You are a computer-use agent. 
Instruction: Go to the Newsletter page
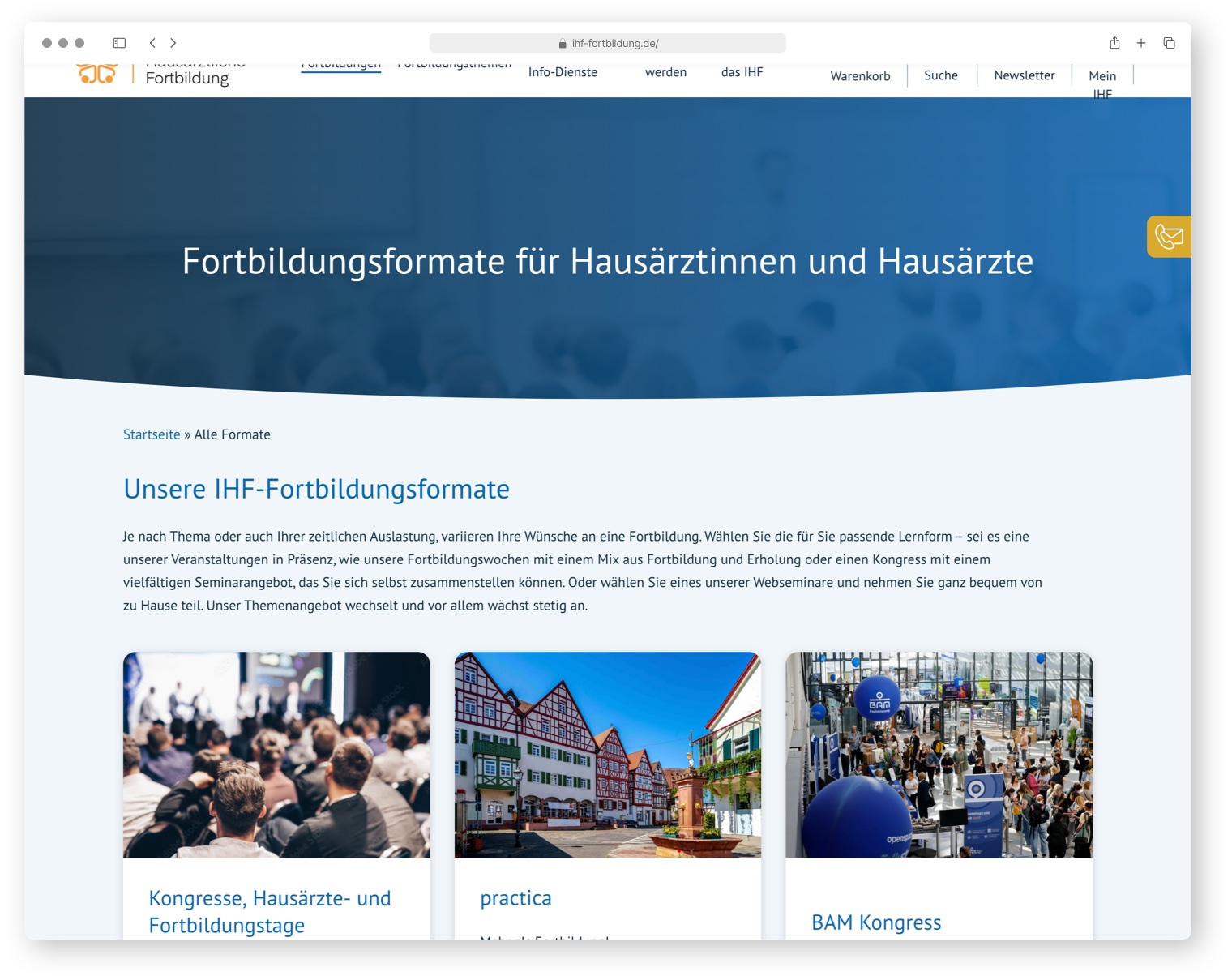point(1025,75)
